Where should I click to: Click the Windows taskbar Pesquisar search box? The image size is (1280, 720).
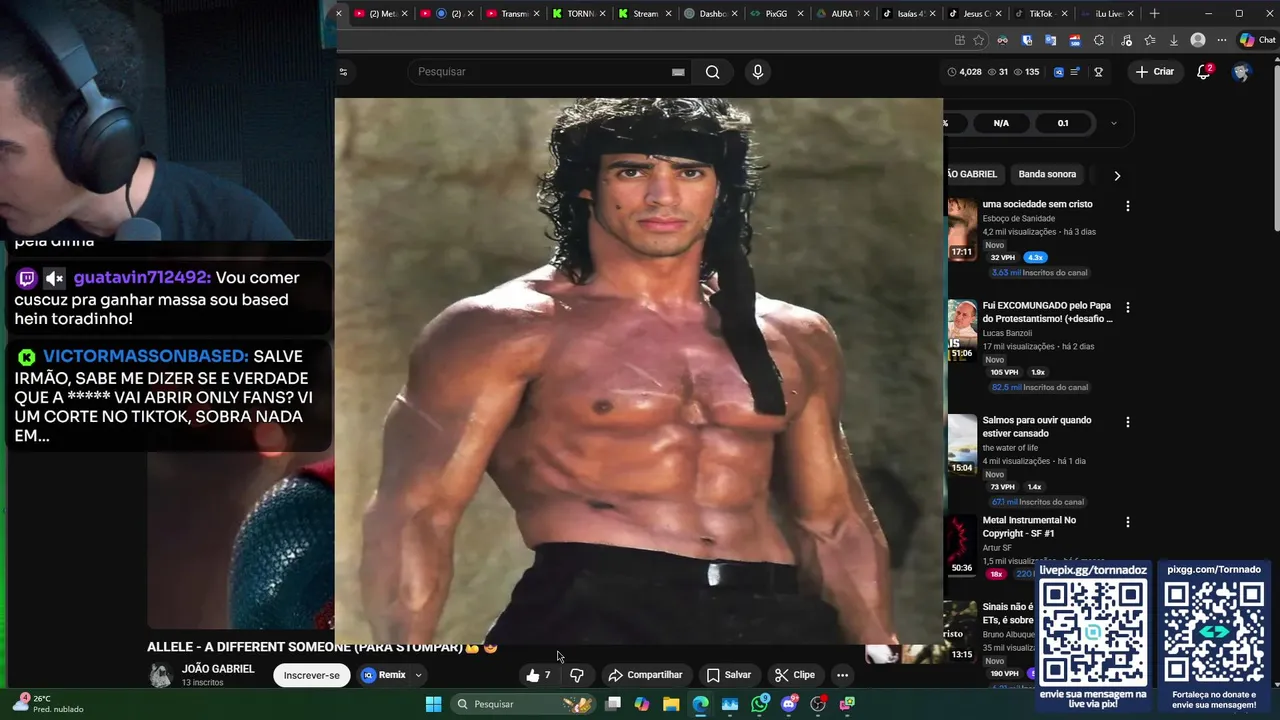(523, 704)
